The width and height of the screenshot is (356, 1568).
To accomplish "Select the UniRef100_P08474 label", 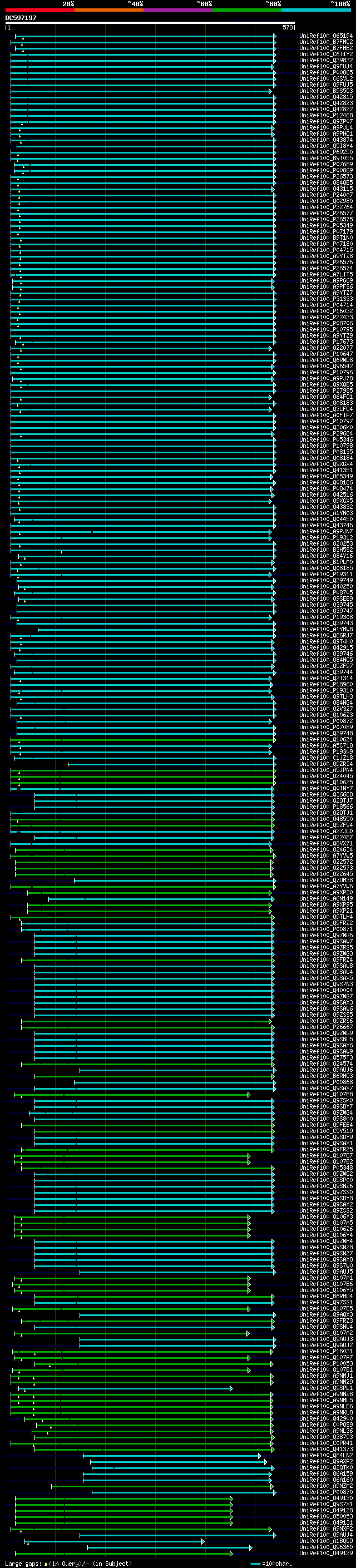I will 326,489.
